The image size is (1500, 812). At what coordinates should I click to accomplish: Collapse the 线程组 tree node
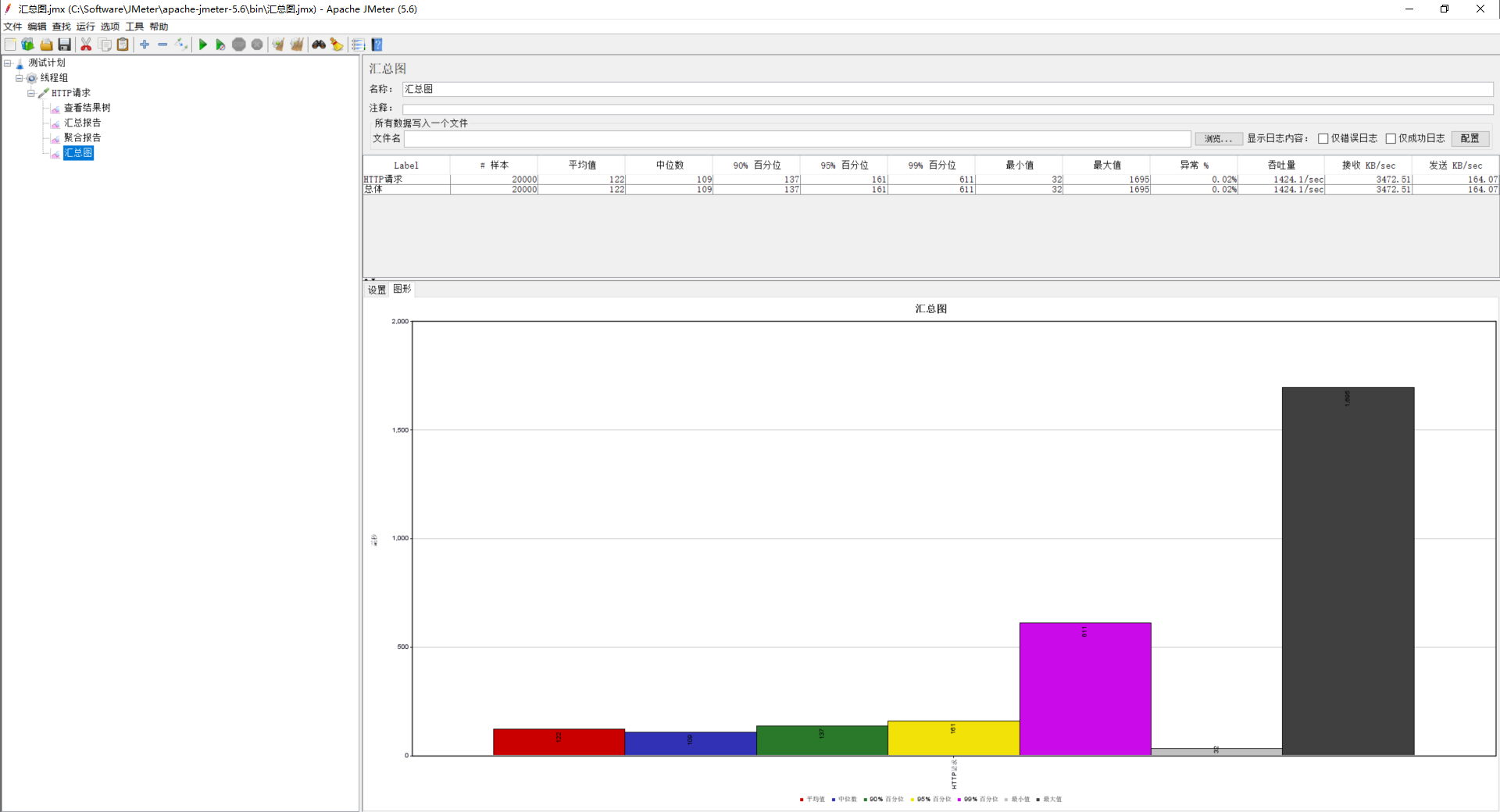[x=20, y=78]
